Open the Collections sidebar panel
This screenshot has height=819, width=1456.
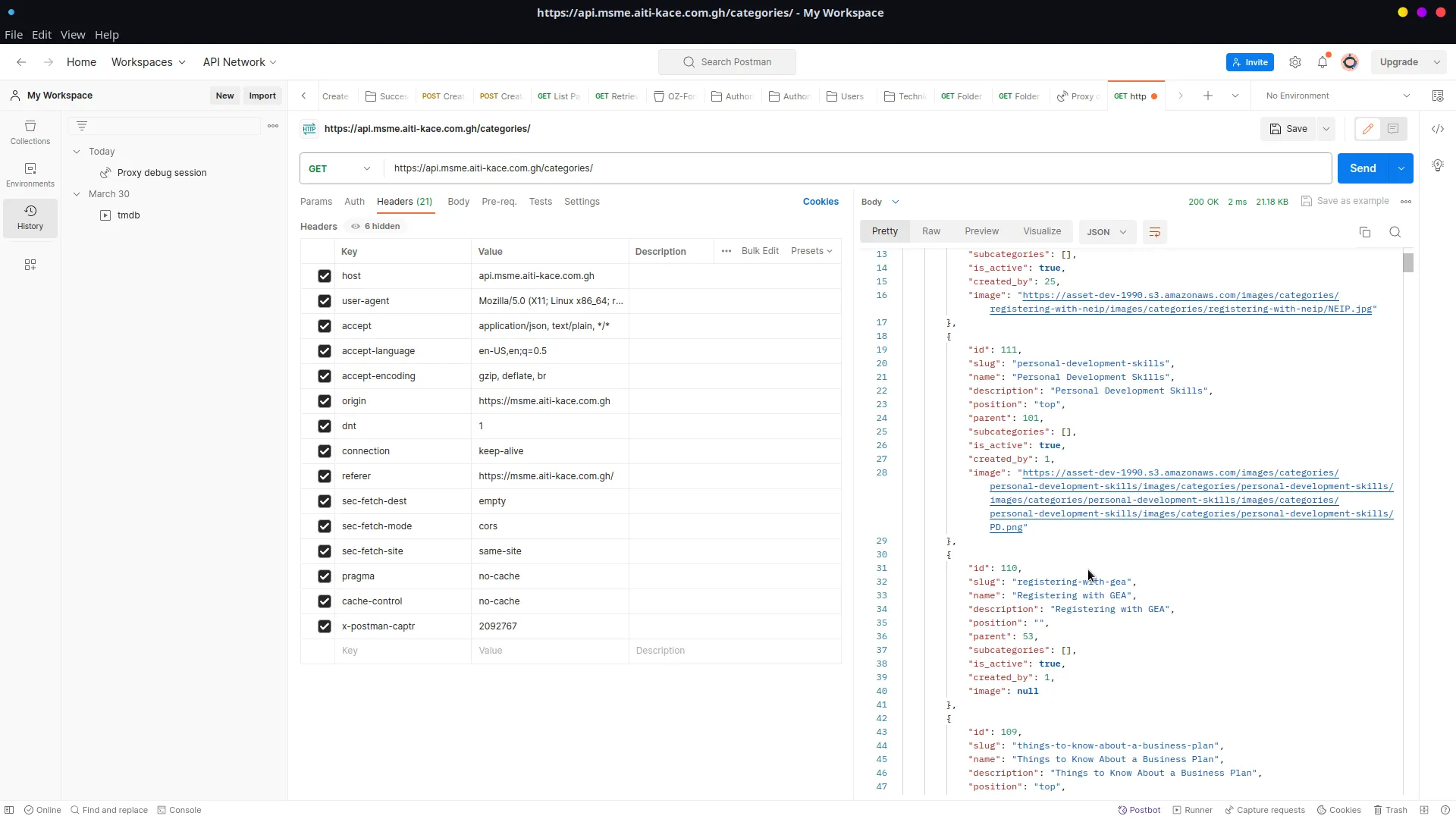click(30, 132)
